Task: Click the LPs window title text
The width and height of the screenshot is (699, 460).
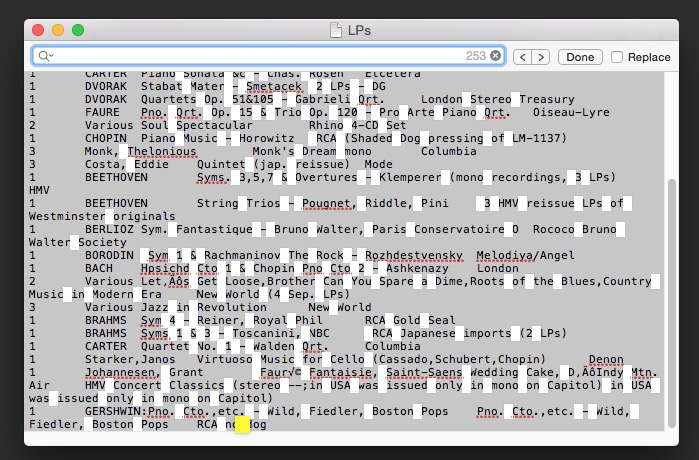Action: pyautogui.click(x=359, y=30)
